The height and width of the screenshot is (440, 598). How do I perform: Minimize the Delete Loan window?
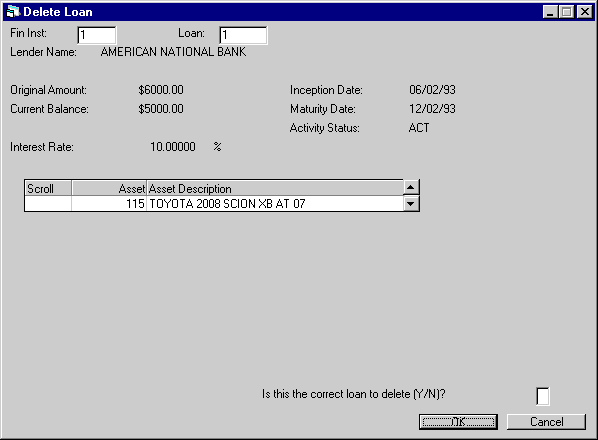tap(550, 12)
